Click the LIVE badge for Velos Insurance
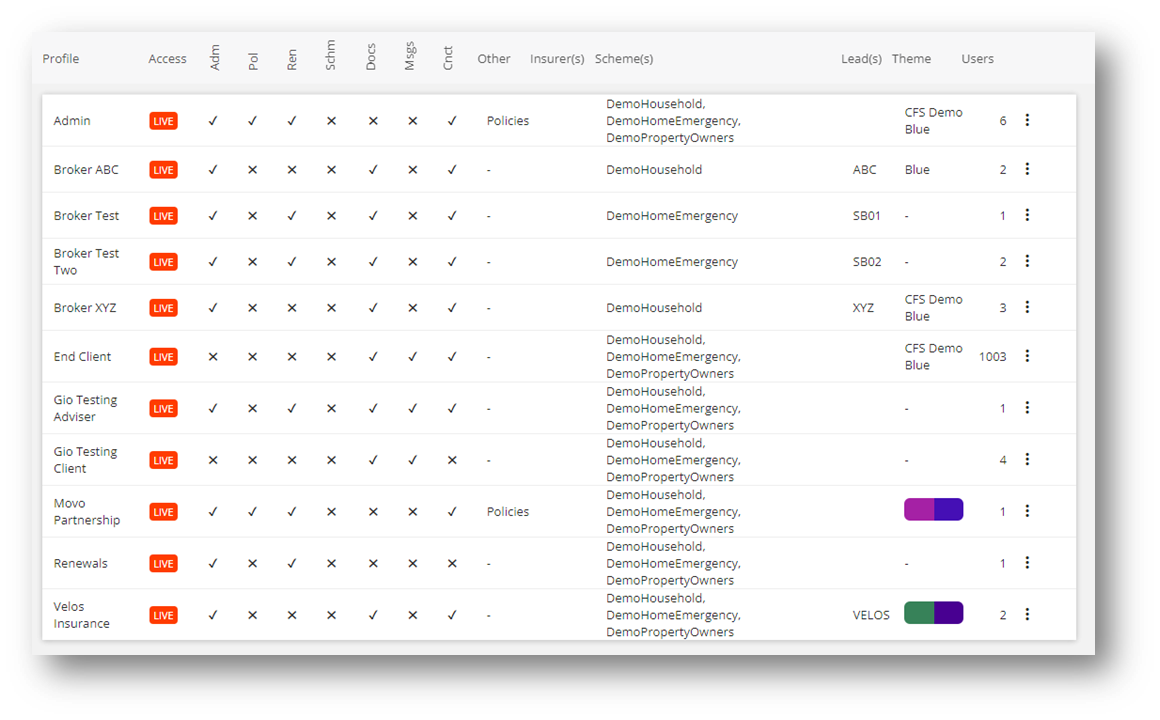 (163, 615)
